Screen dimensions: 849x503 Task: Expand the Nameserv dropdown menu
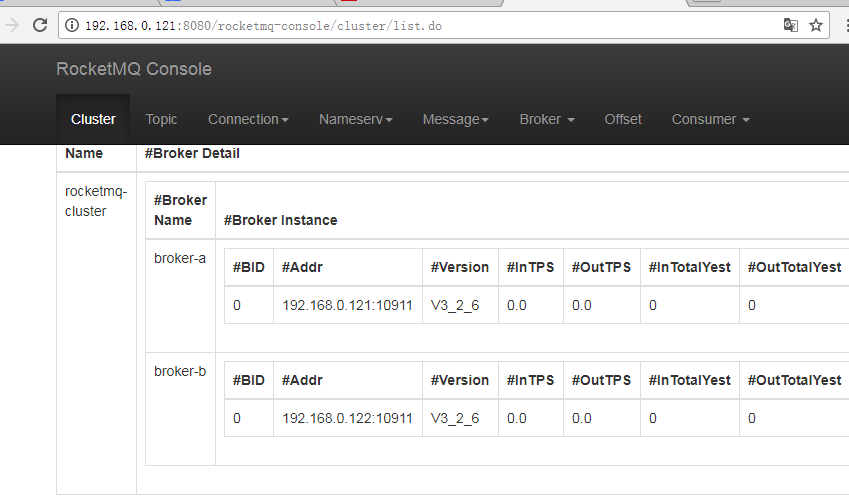point(355,119)
